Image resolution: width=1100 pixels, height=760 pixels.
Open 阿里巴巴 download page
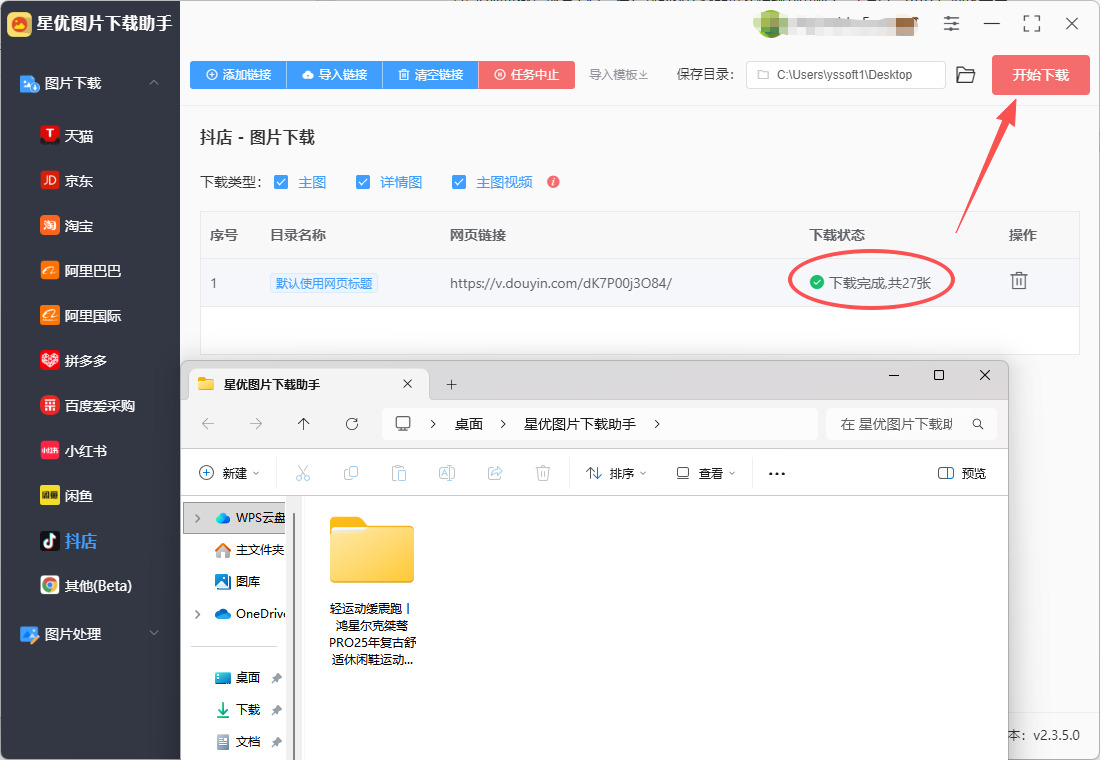(80, 271)
